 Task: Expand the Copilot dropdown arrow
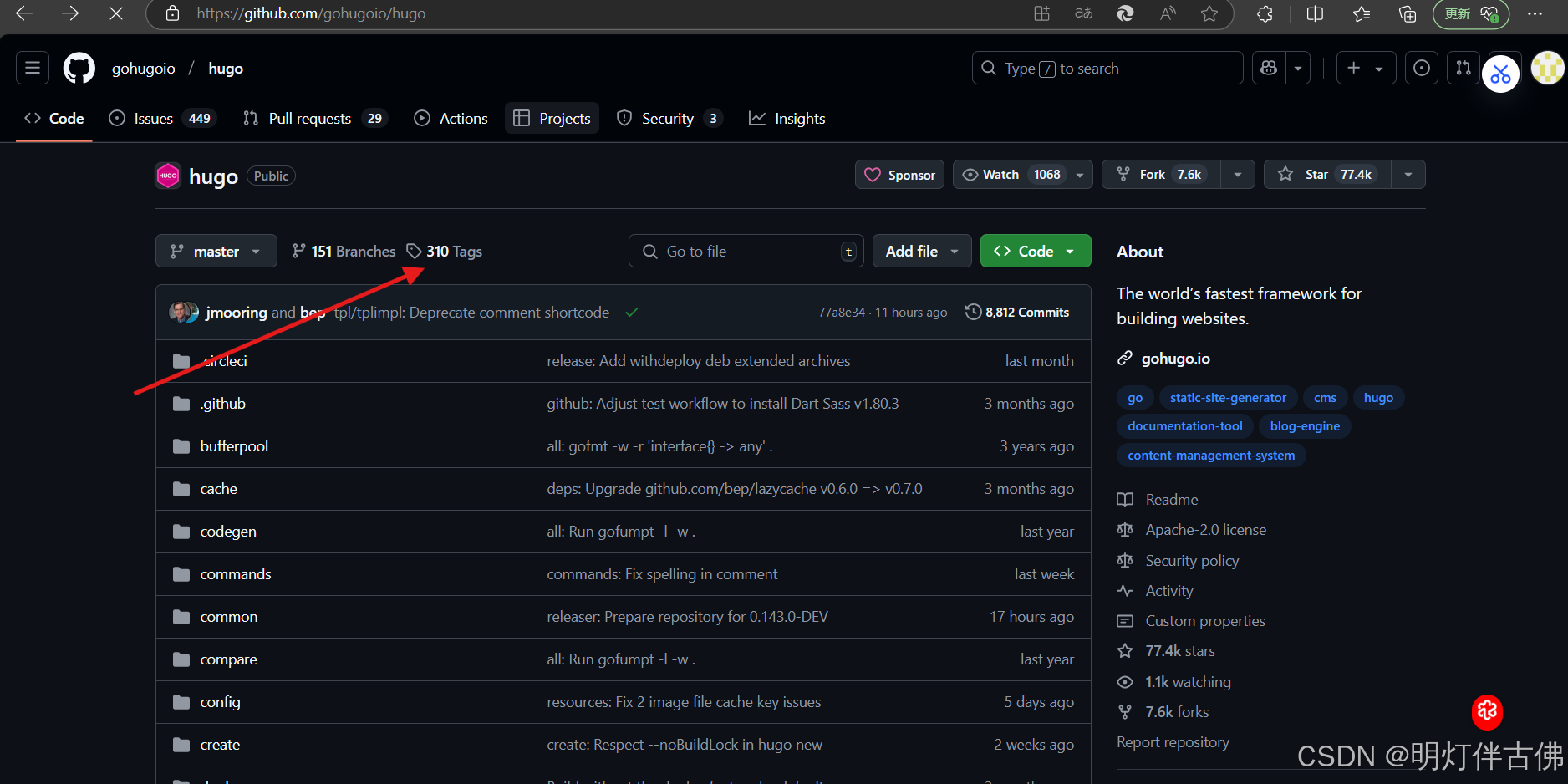(1298, 68)
